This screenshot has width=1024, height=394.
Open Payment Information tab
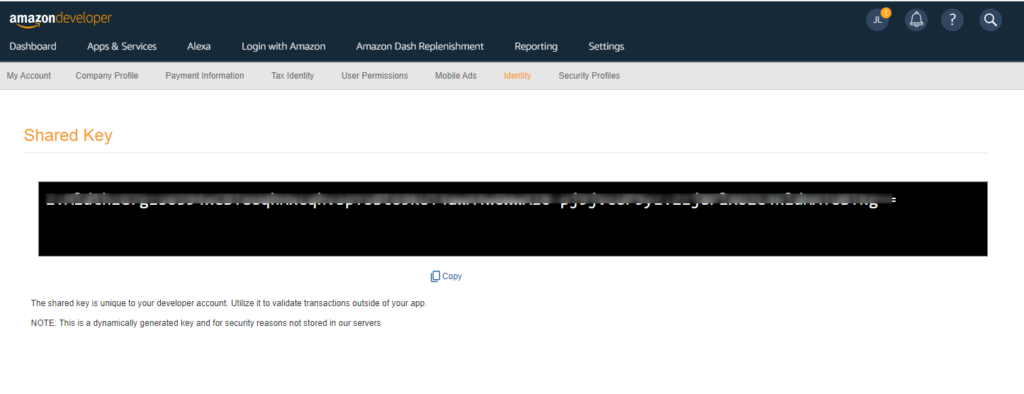[x=204, y=76]
